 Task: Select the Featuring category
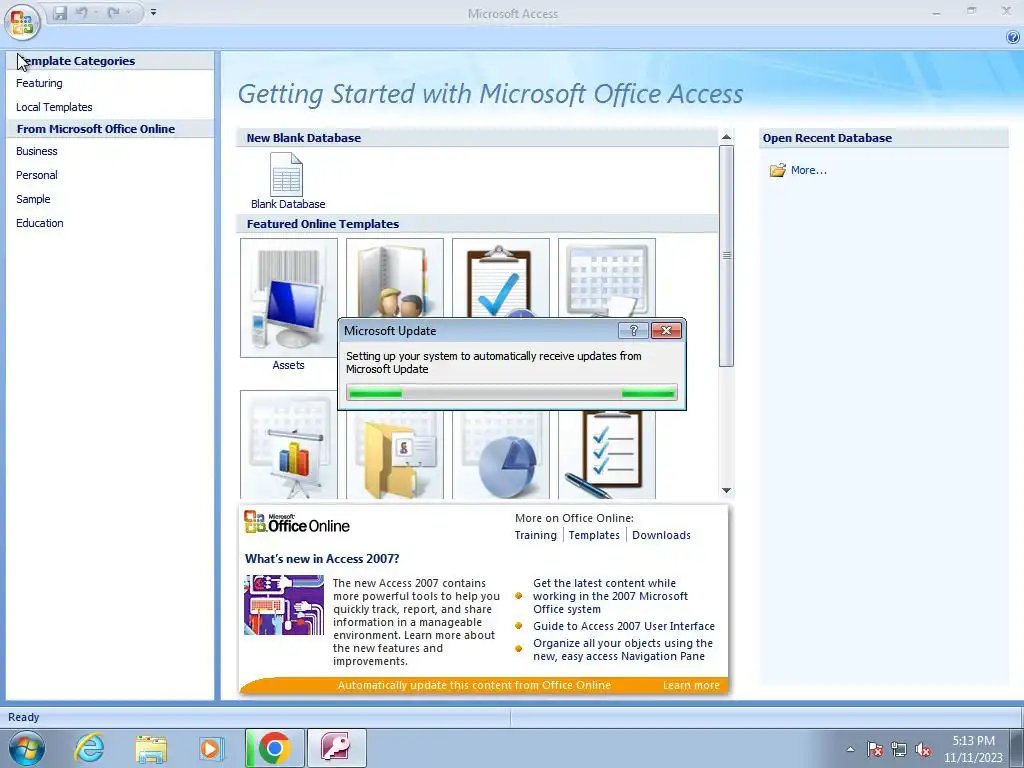(x=39, y=83)
